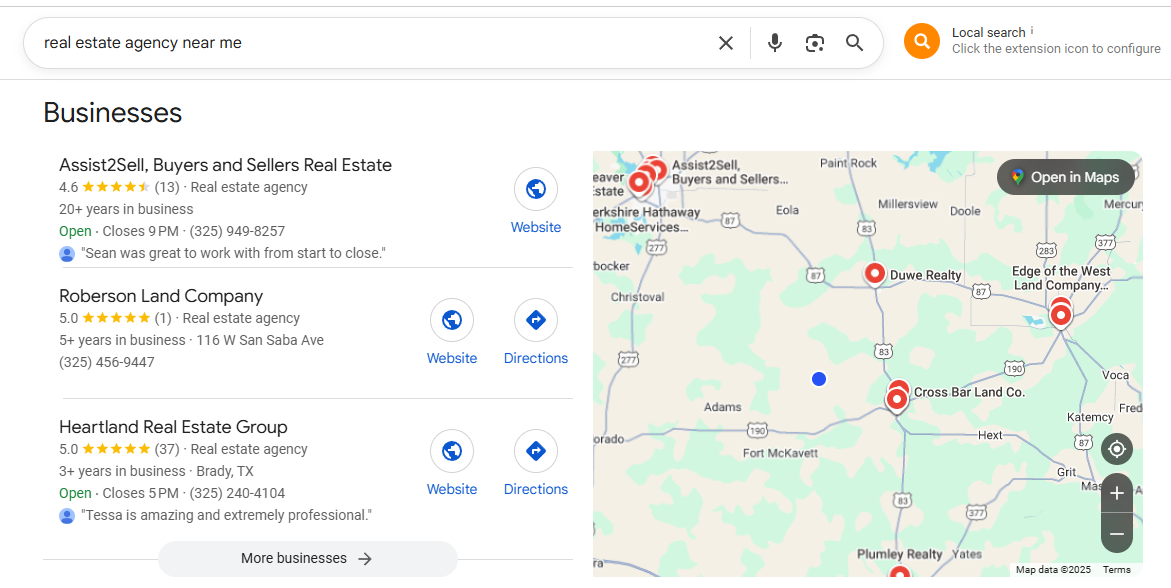The height and width of the screenshot is (588, 1171).
Task: Zoom out on the map
Action: pos(1117,534)
